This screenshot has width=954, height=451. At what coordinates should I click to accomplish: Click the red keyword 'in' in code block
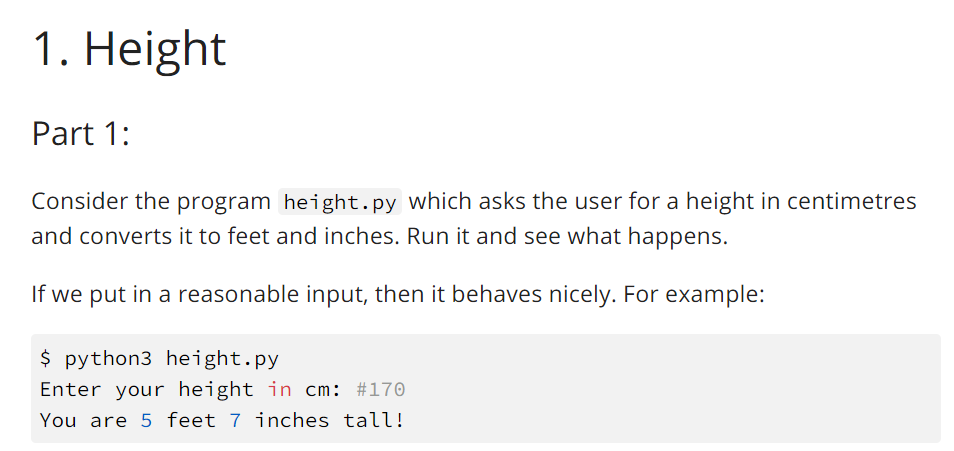[279, 390]
